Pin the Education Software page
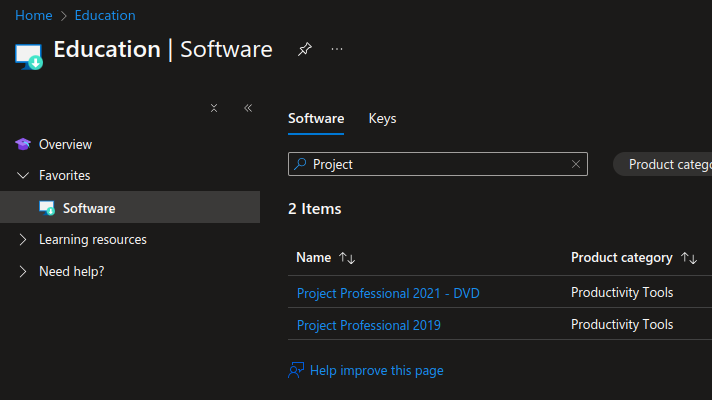The image size is (712, 400). pyautogui.click(x=304, y=49)
